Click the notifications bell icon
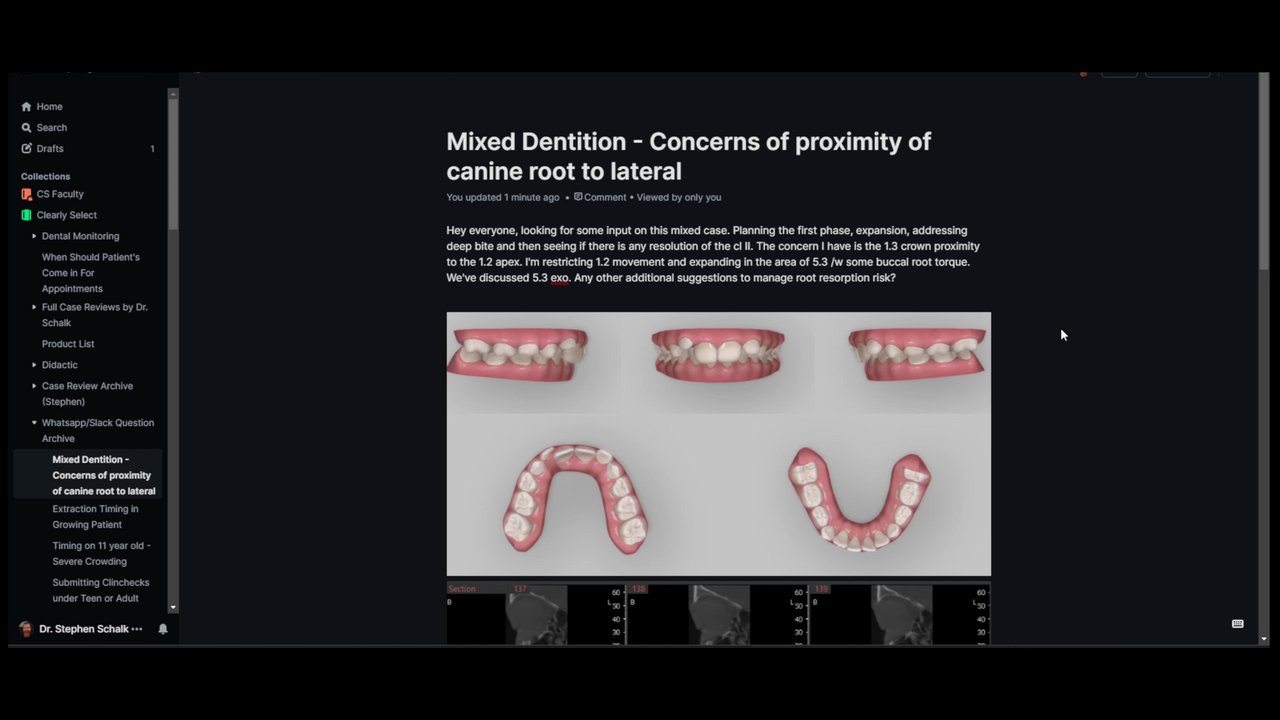The width and height of the screenshot is (1280, 720). click(x=163, y=629)
